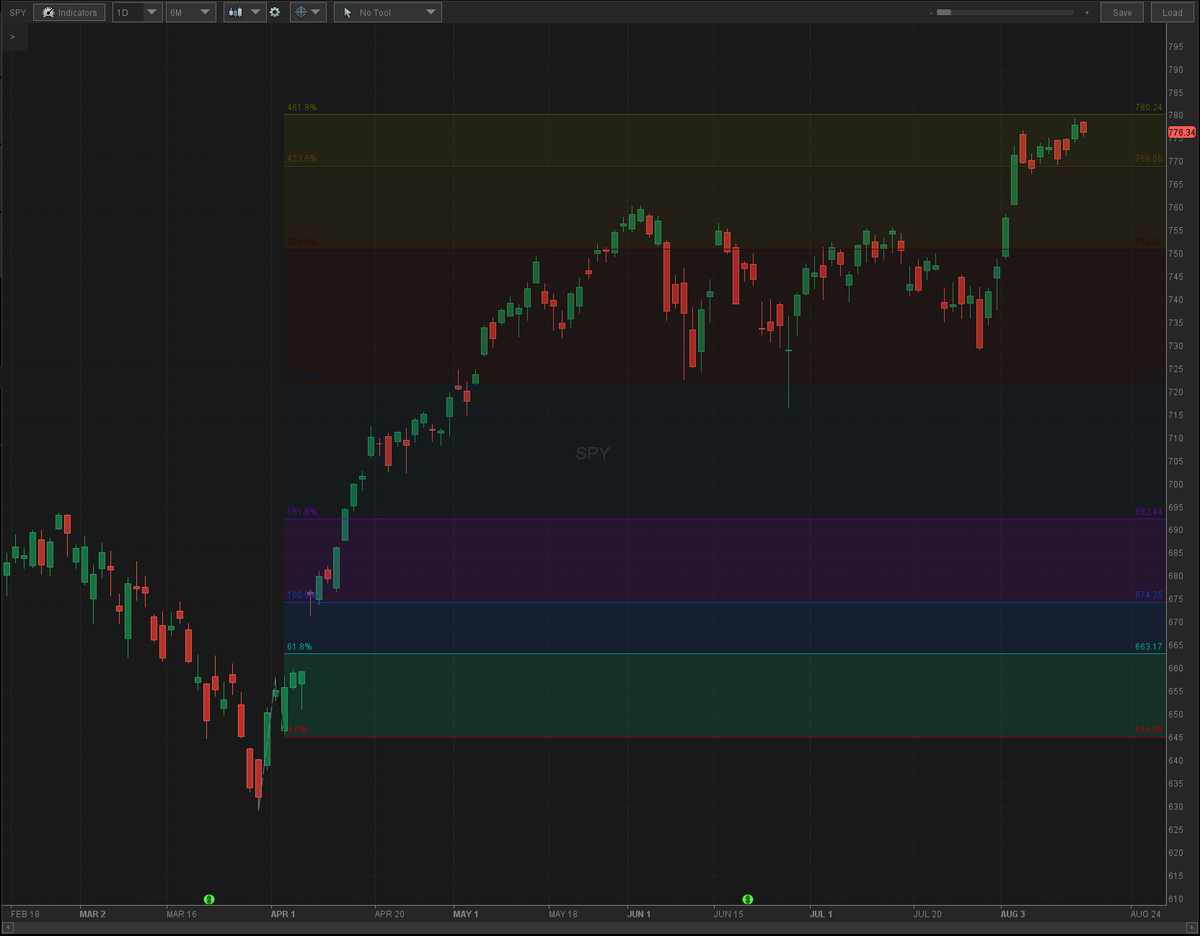Image resolution: width=1200 pixels, height=936 pixels.
Task: Click the 663.17 Fibonacci price value
Action: tap(1148, 646)
